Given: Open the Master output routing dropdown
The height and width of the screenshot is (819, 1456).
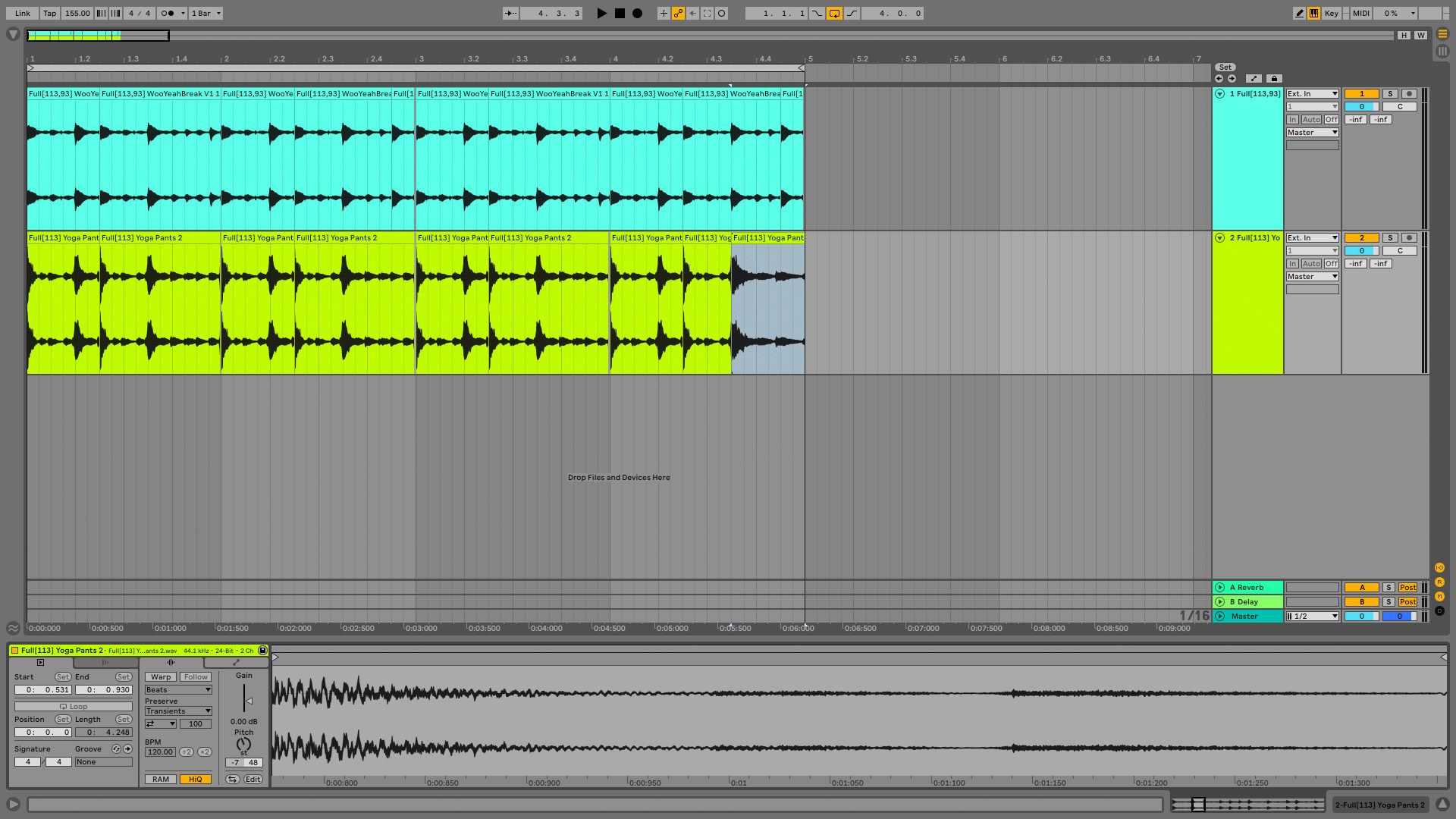Looking at the screenshot, I should coord(1312,132).
